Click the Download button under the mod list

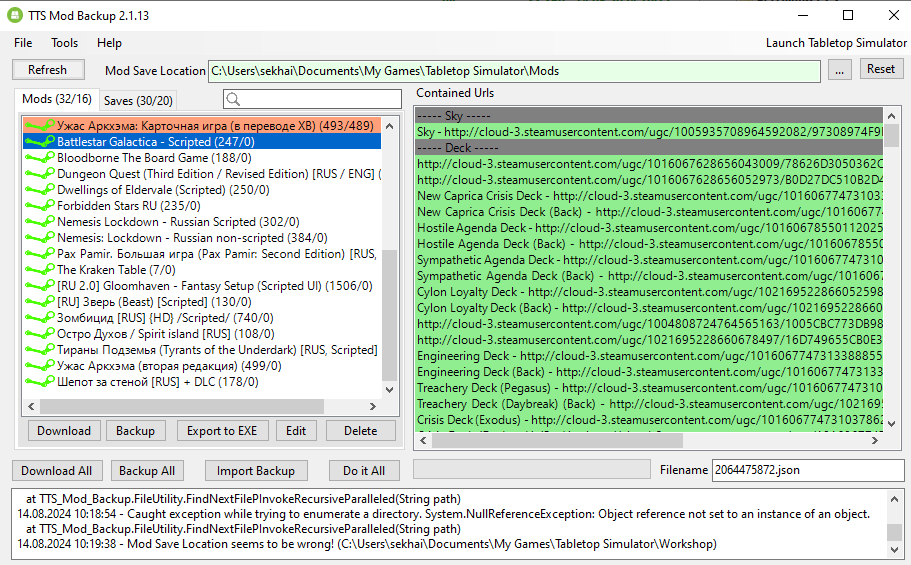[x=64, y=431]
